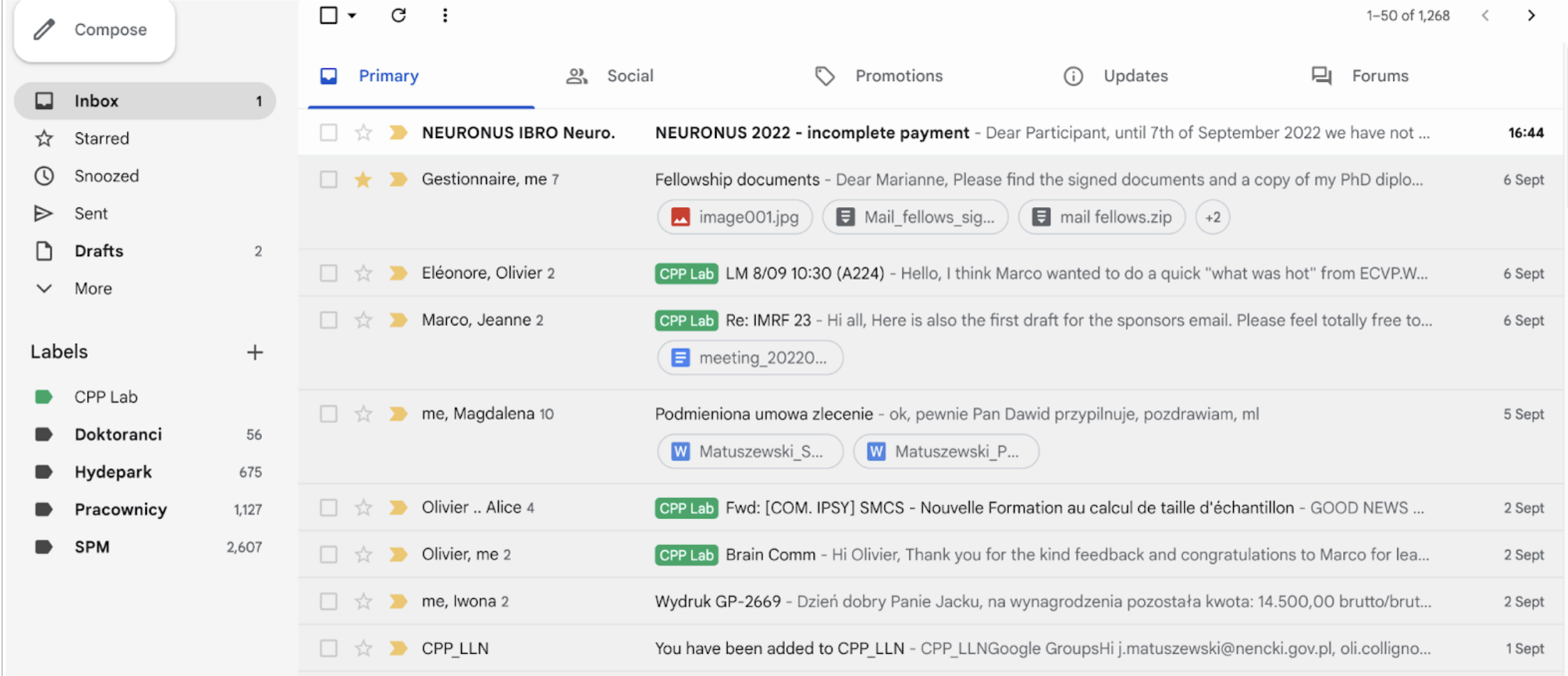Open the Snoozed folder

click(x=145, y=176)
